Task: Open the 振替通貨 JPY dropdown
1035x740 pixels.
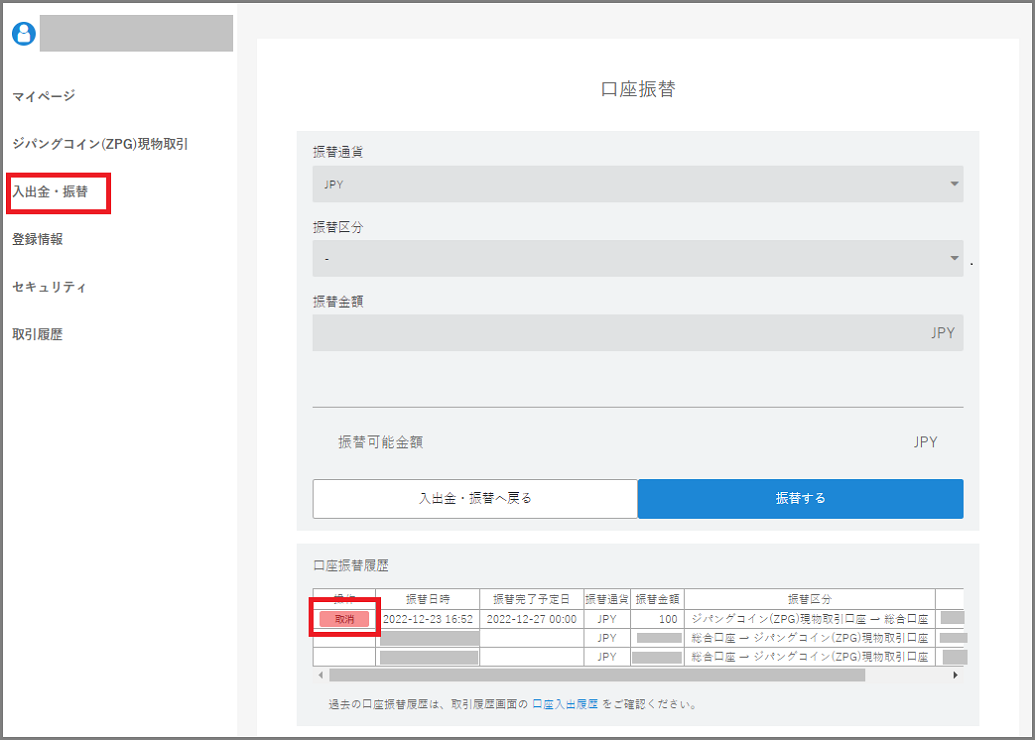Action: point(638,184)
